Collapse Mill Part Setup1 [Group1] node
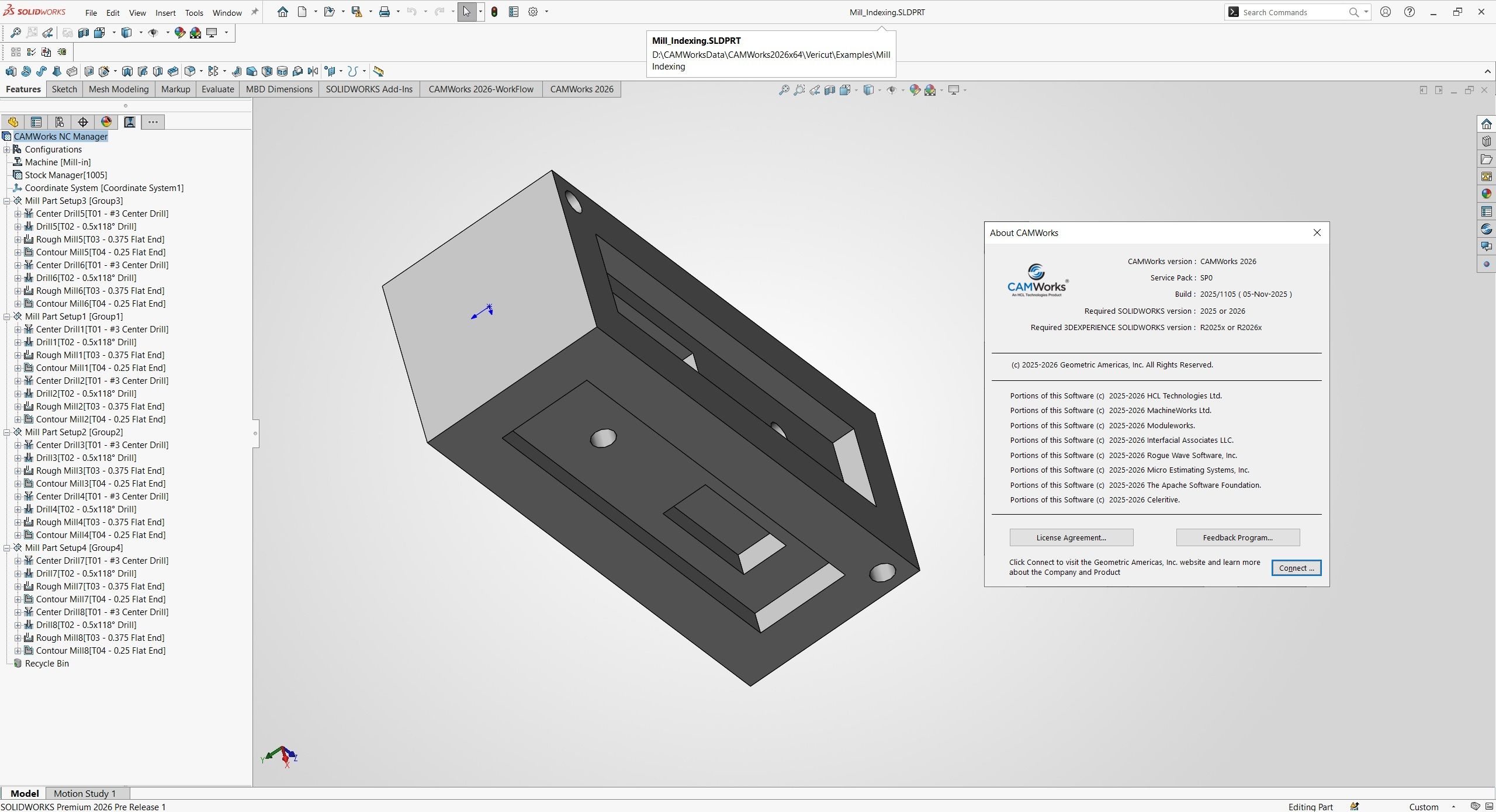1496x812 pixels. pyautogui.click(x=6, y=316)
